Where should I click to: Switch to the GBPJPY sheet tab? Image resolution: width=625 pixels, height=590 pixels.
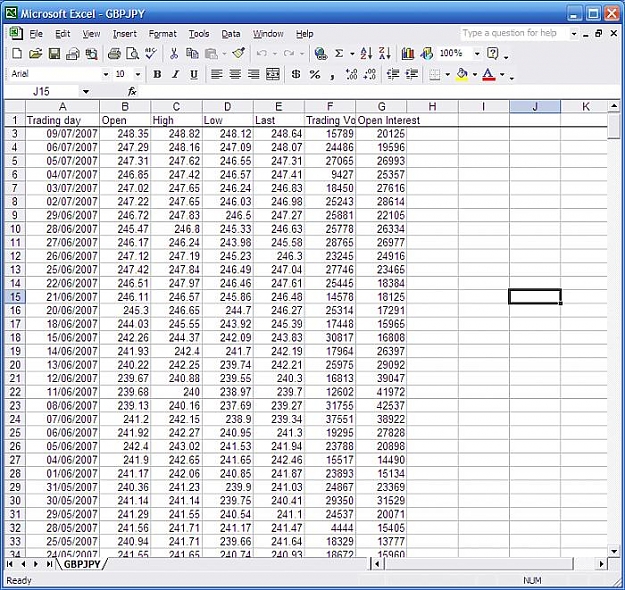point(82,564)
